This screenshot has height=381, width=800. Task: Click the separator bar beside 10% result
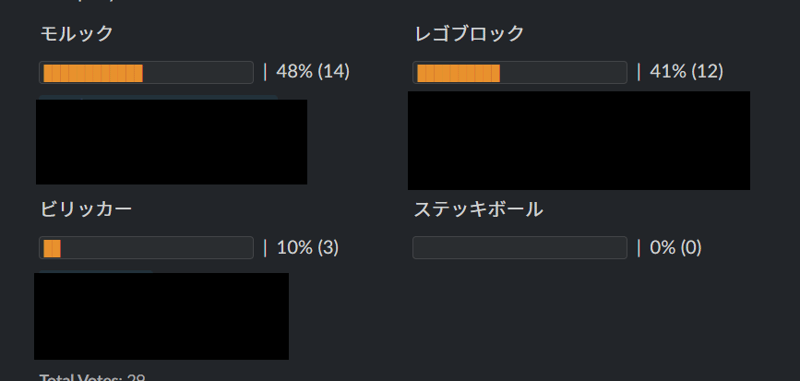(x=265, y=248)
